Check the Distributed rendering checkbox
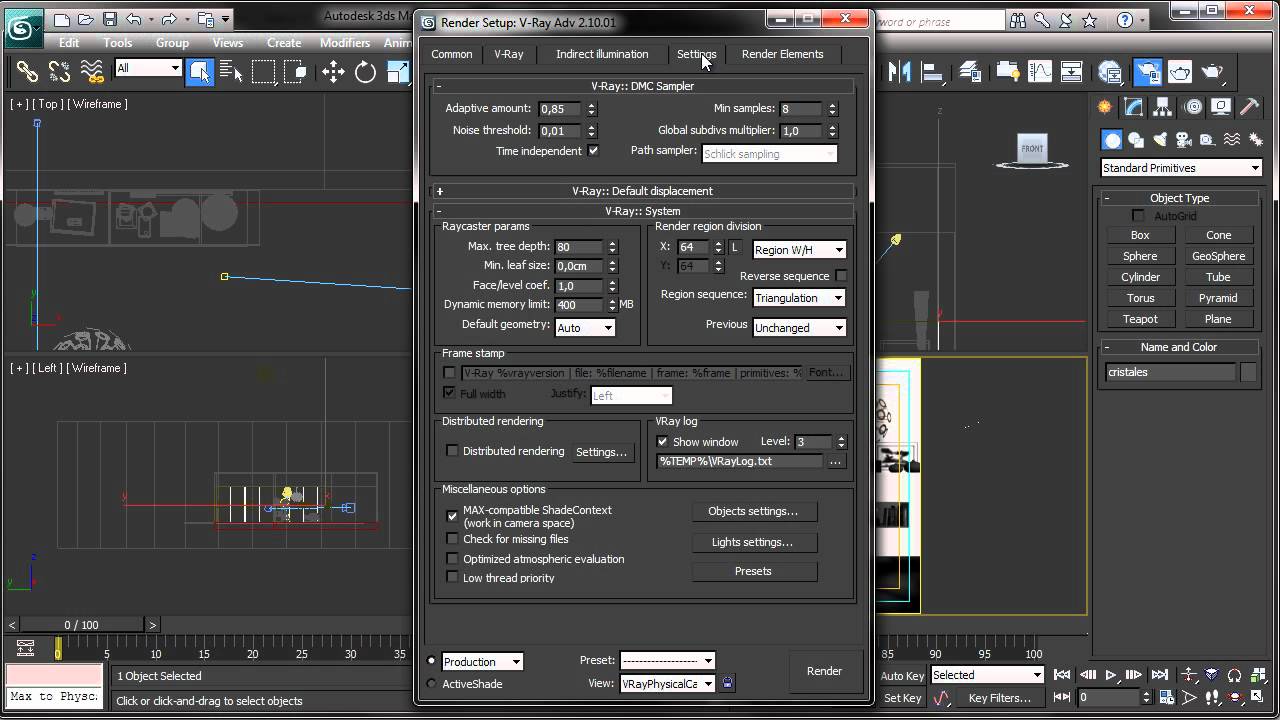The image size is (1280, 720). click(452, 451)
